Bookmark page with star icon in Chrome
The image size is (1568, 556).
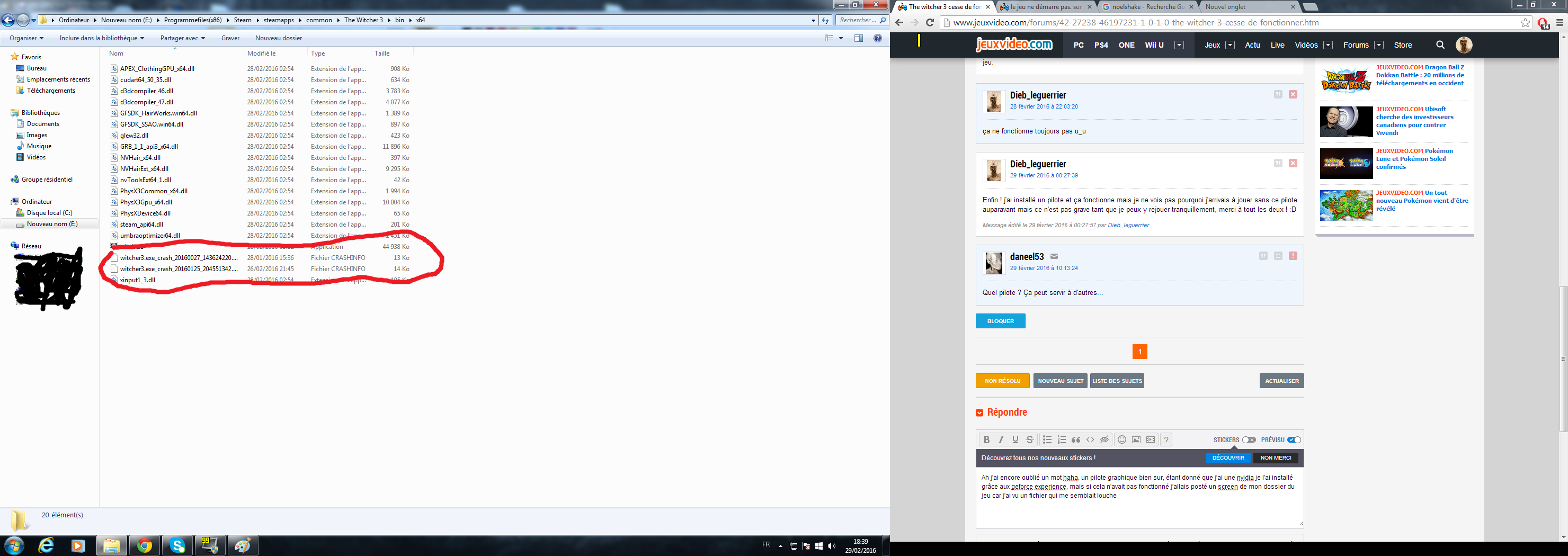click(x=1526, y=23)
